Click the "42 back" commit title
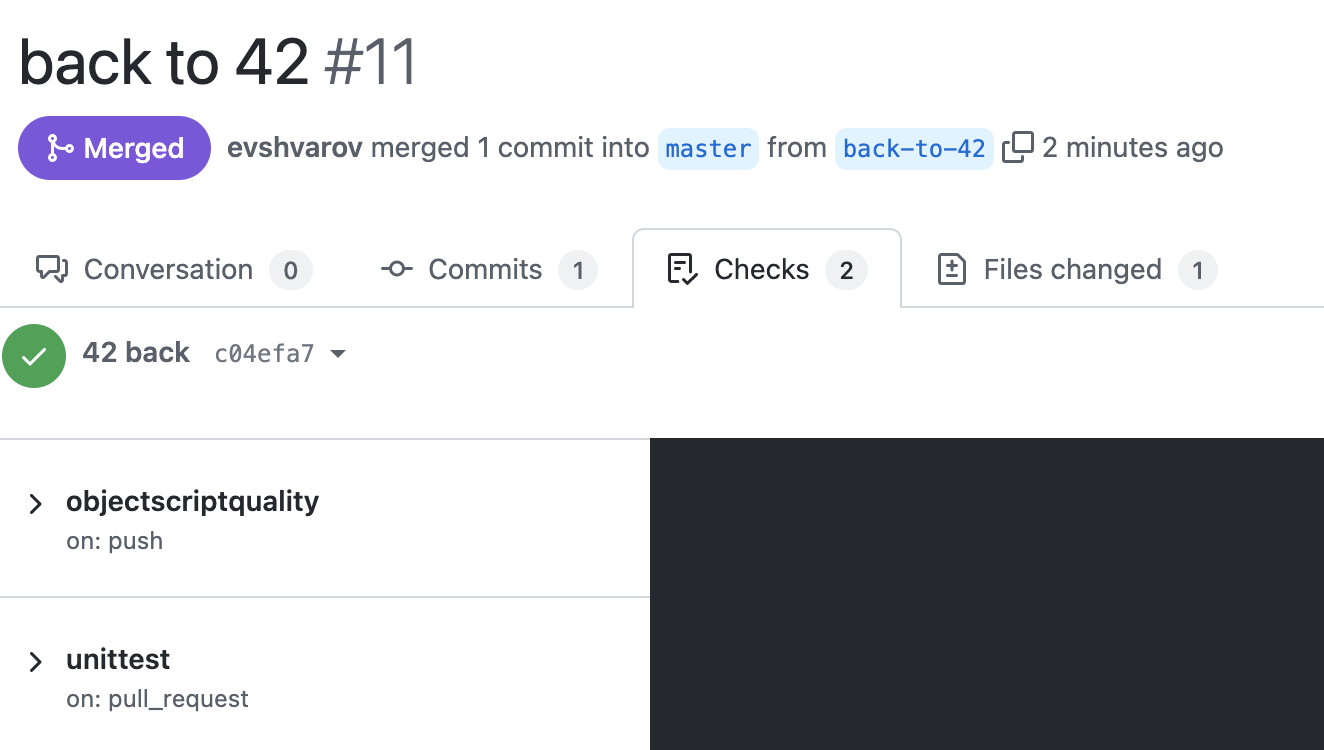Viewport: 1324px width, 750px height. coord(136,353)
